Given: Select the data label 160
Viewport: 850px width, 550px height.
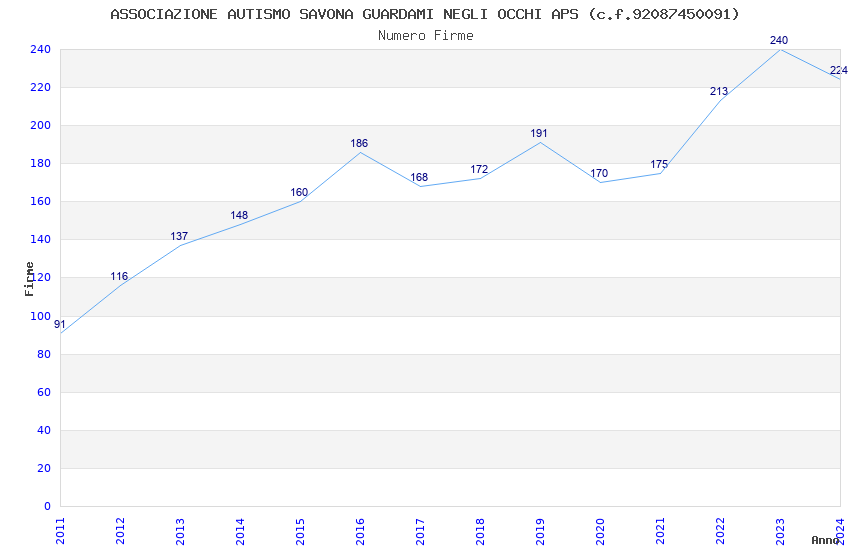Looking at the screenshot, I should click(299, 192).
